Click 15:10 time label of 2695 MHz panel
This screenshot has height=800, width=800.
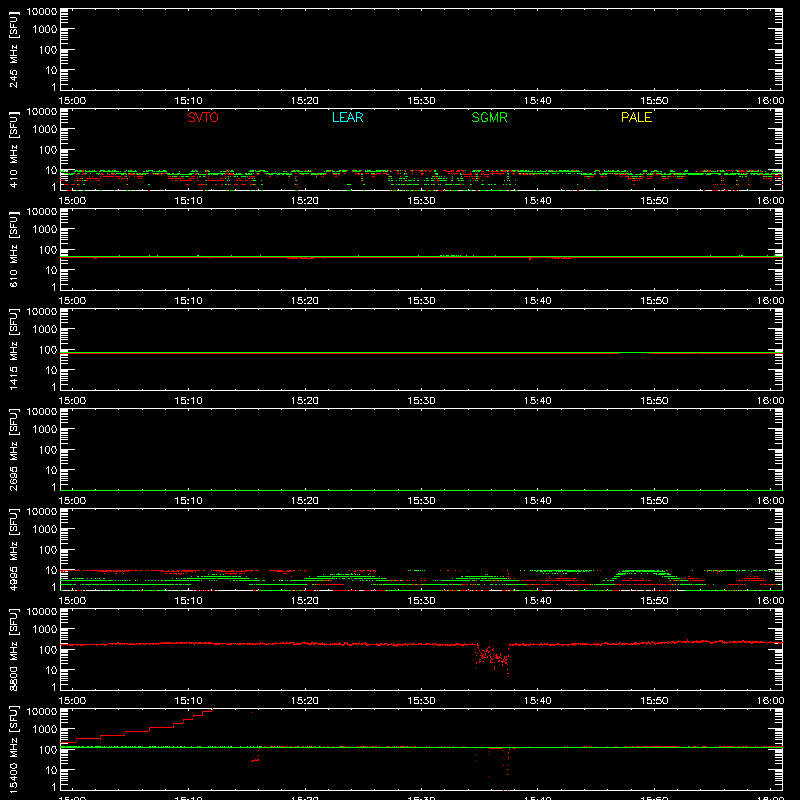tap(188, 501)
